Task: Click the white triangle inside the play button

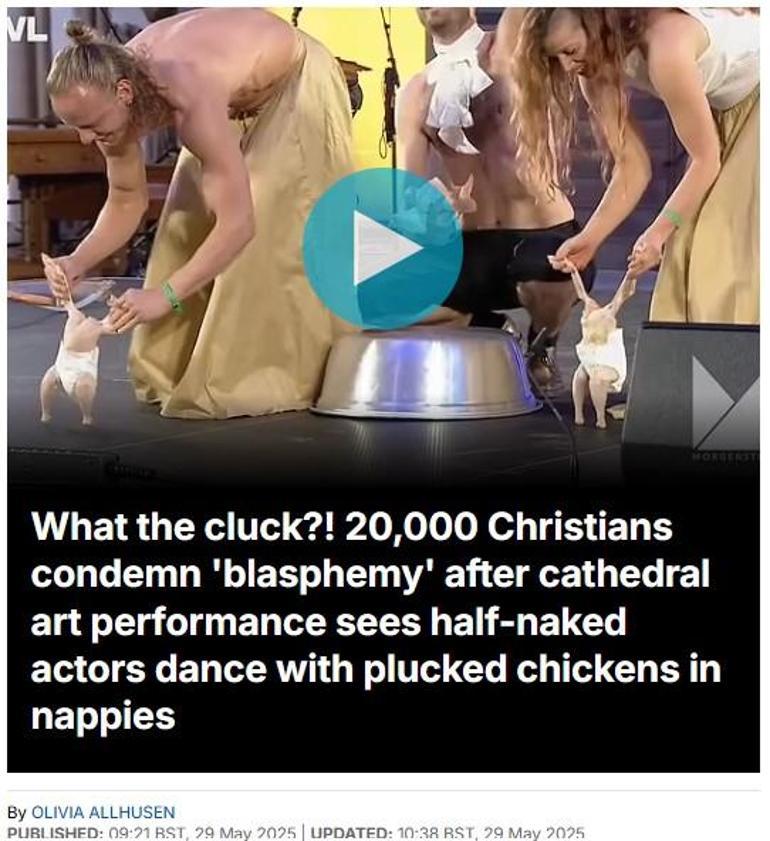Action: click(x=387, y=248)
